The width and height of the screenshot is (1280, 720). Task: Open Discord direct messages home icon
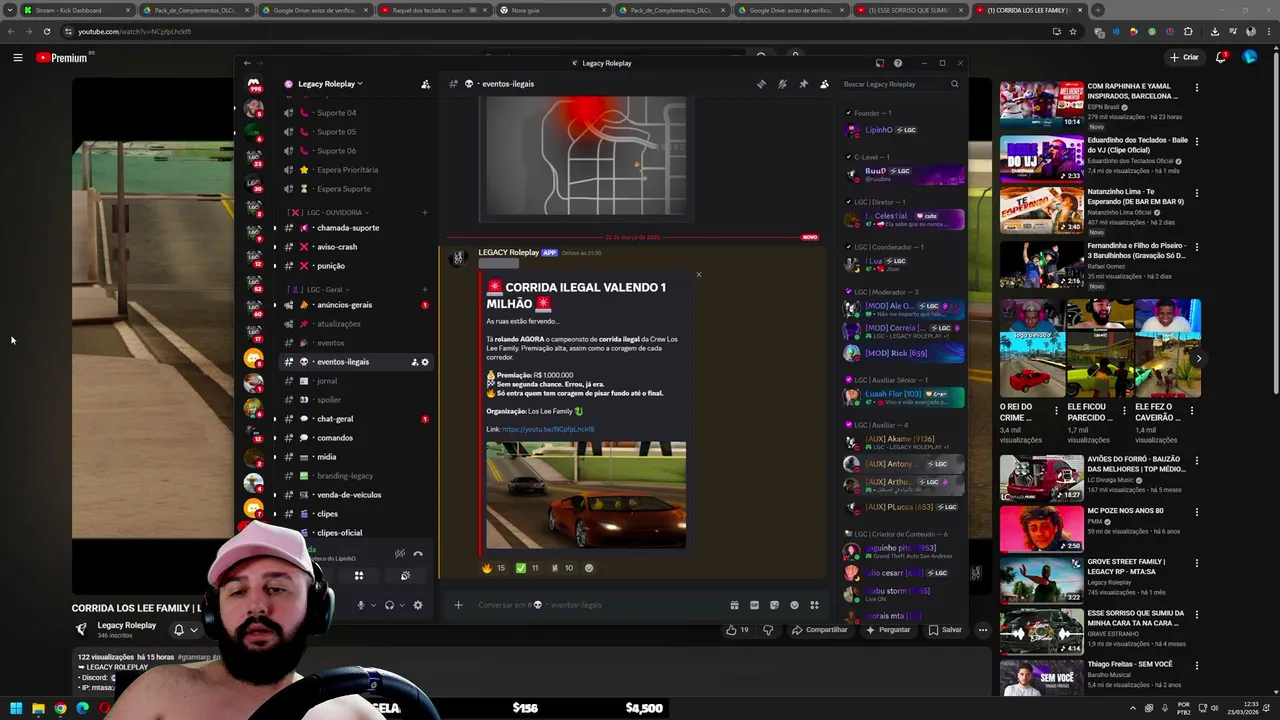click(x=254, y=84)
